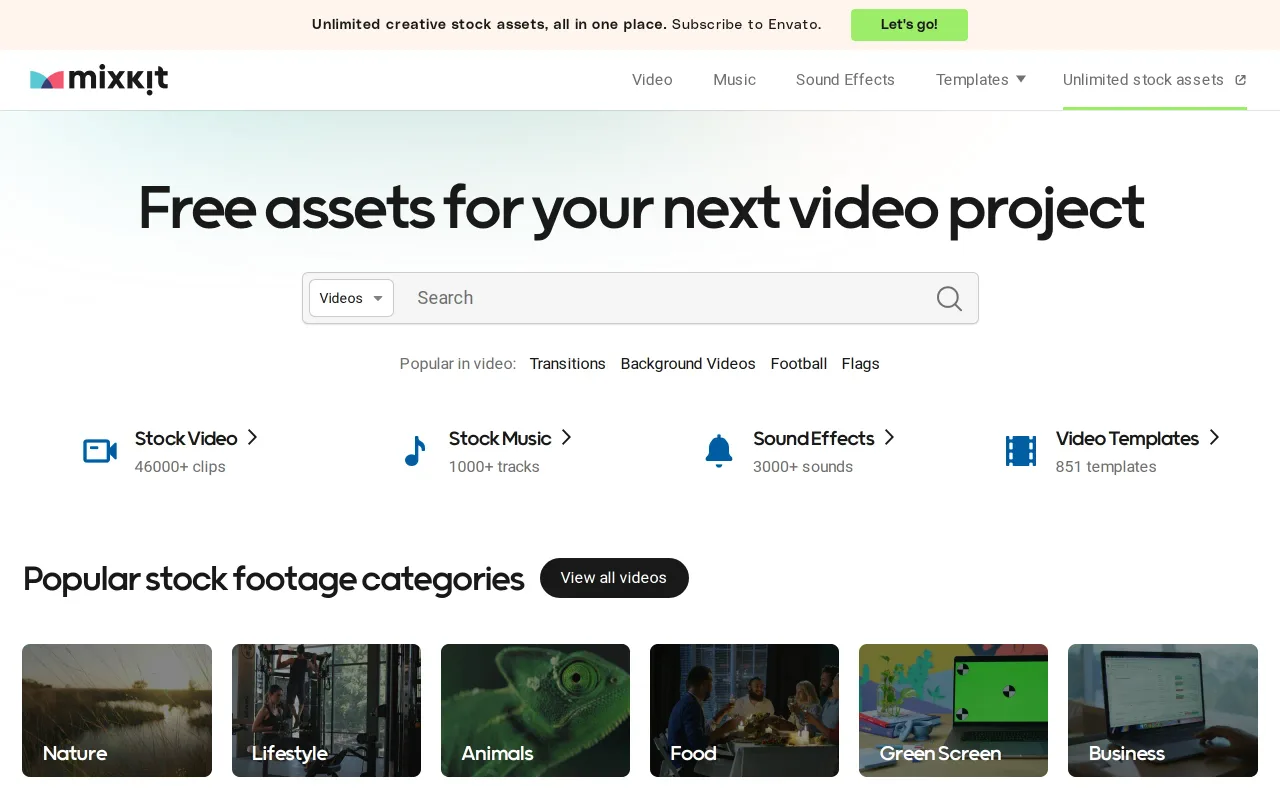
Task: Click the Video Templates film icon
Action: coord(1021,451)
